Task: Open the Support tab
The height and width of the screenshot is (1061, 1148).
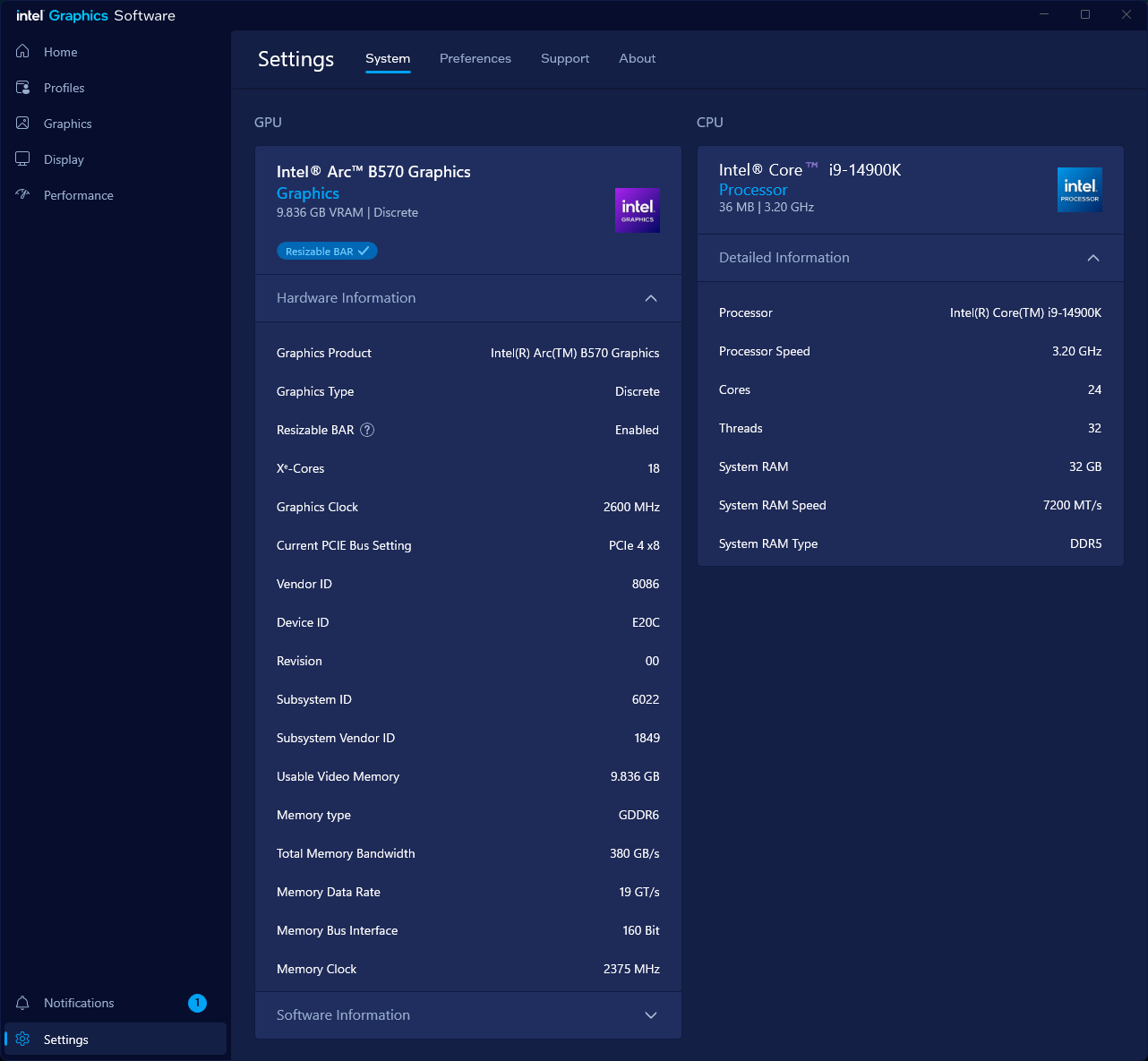Action: (565, 58)
